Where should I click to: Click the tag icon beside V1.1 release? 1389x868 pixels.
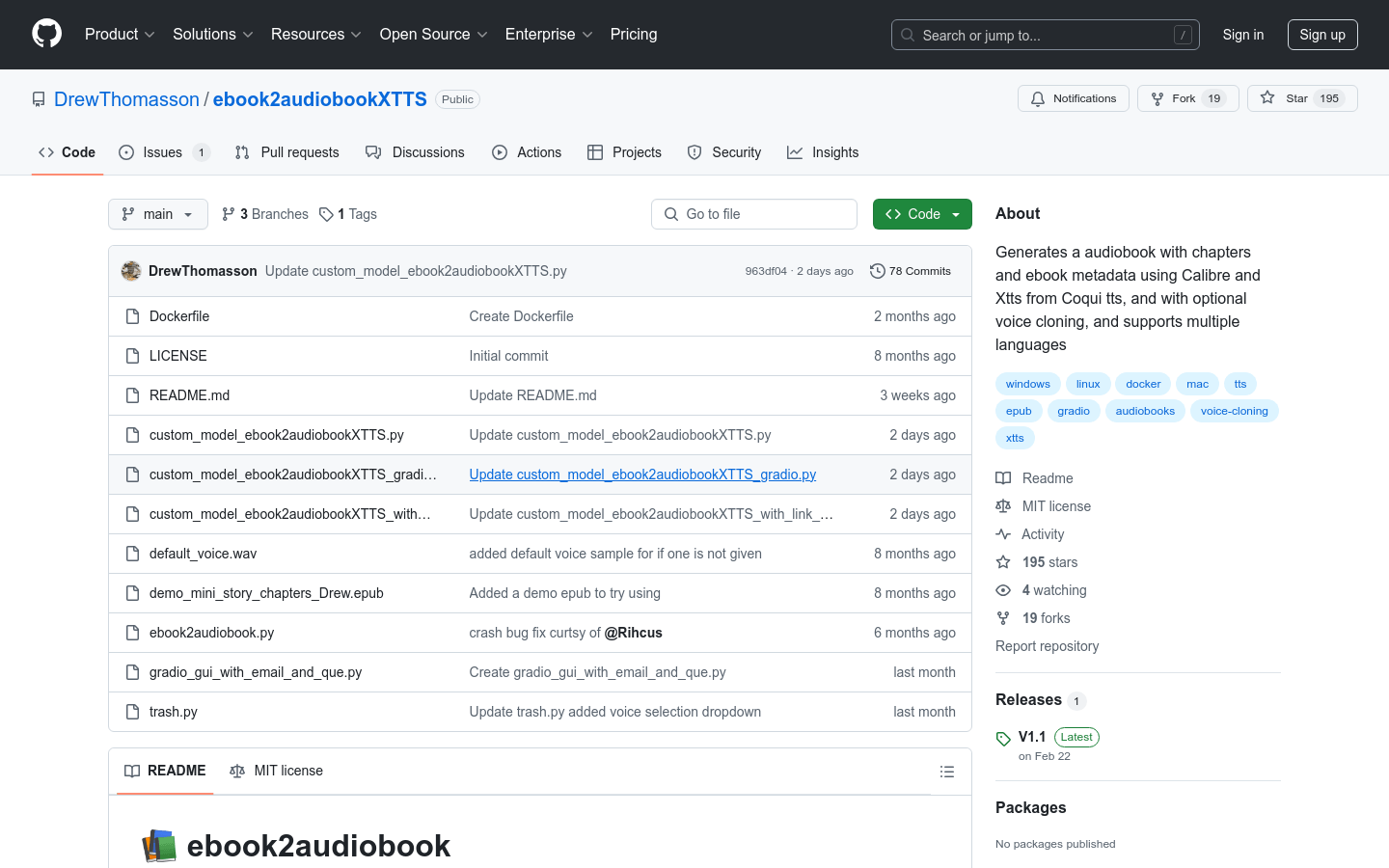click(x=1003, y=739)
